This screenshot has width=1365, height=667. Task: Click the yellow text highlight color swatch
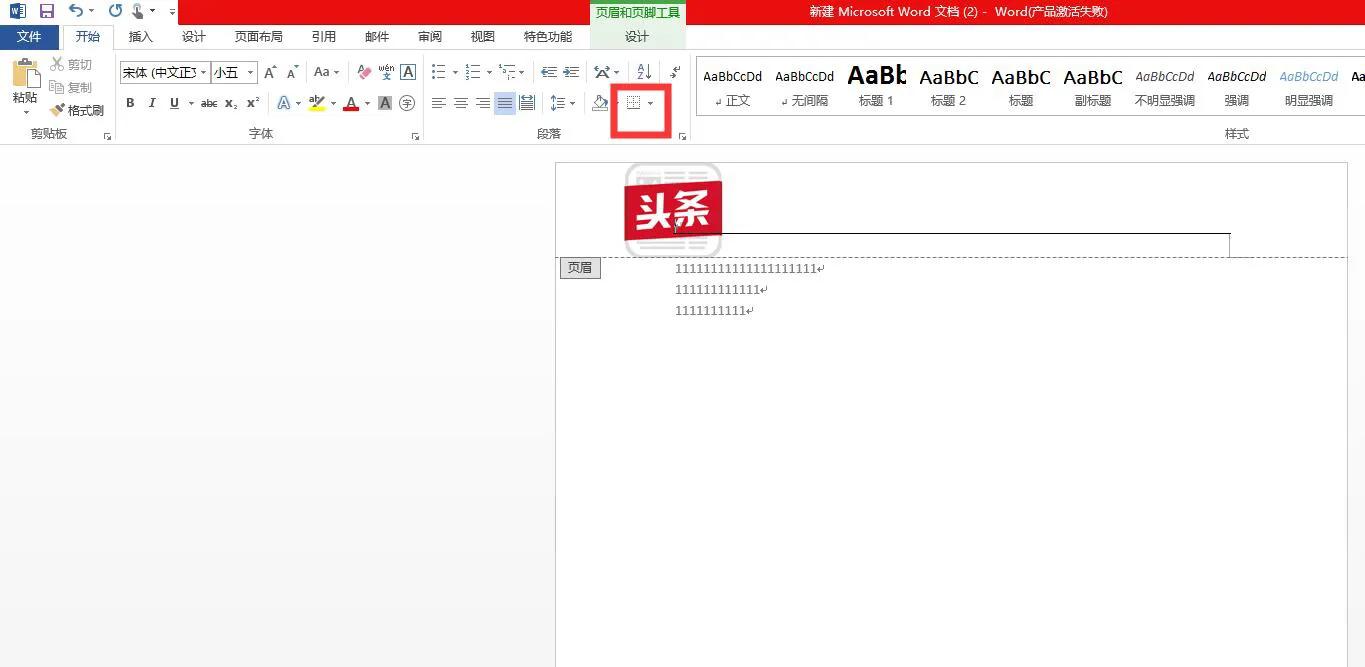coord(316,107)
